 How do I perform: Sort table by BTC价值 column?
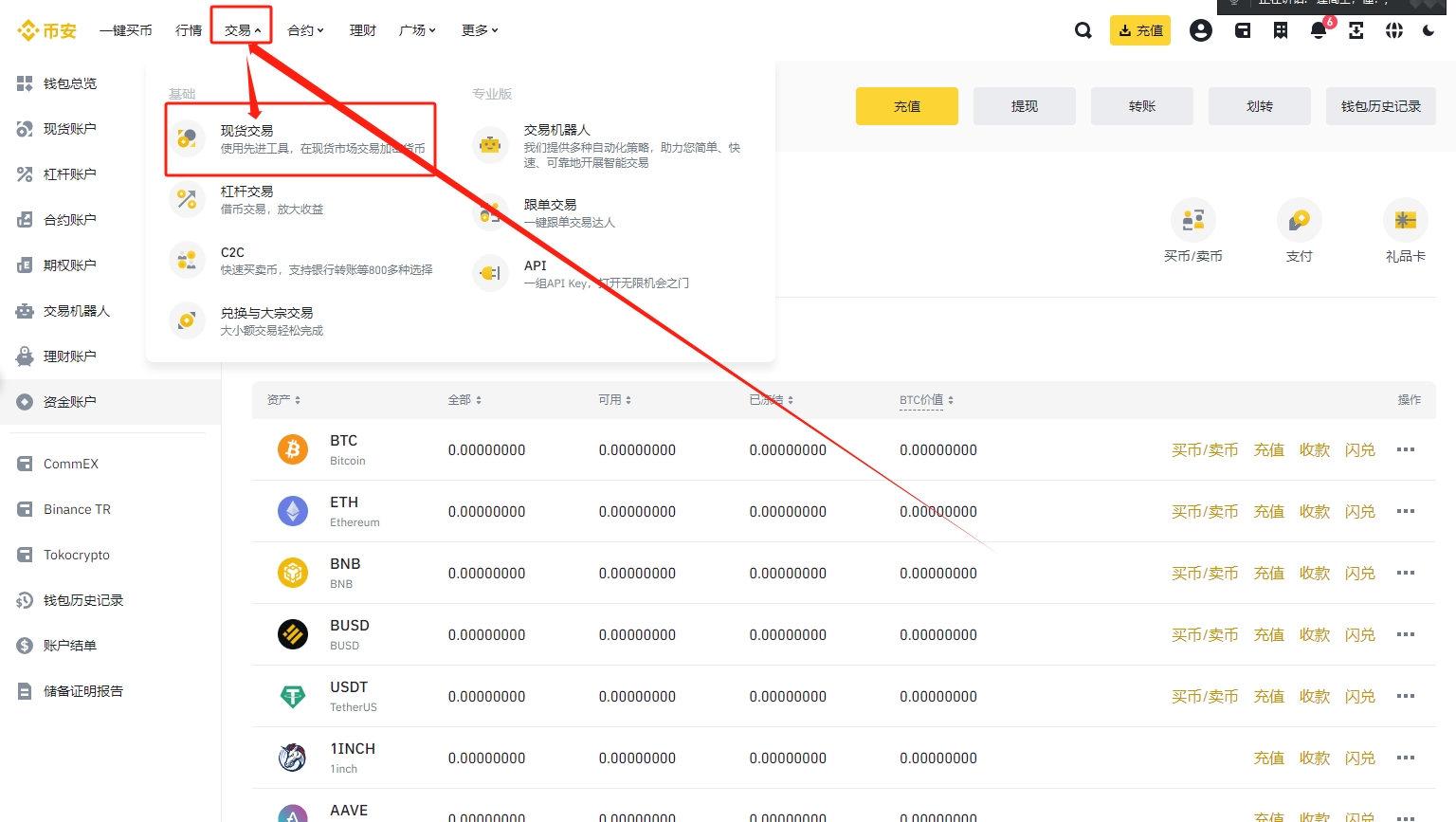click(x=926, y=400)
